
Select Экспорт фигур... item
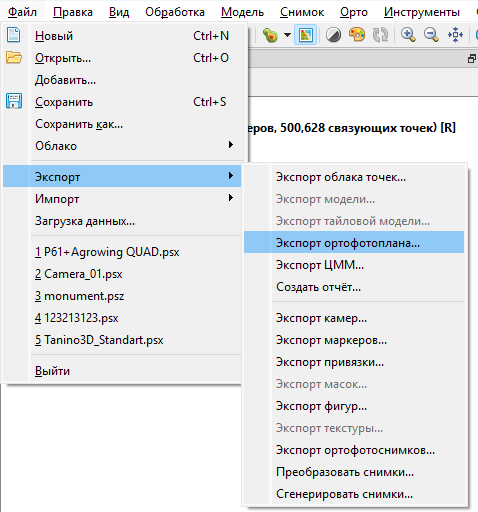point(354,406)
